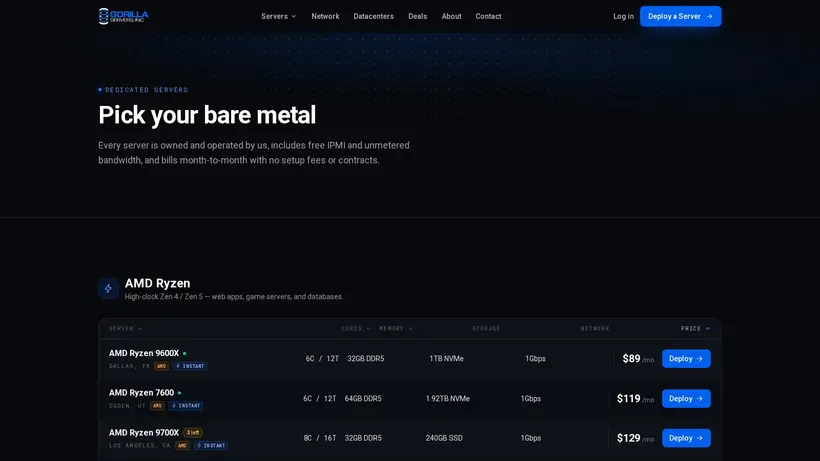Click the AMD badge on the Los Angeles row
The image size is (820, 461).
pyautogui.click(x=183, y=445)
